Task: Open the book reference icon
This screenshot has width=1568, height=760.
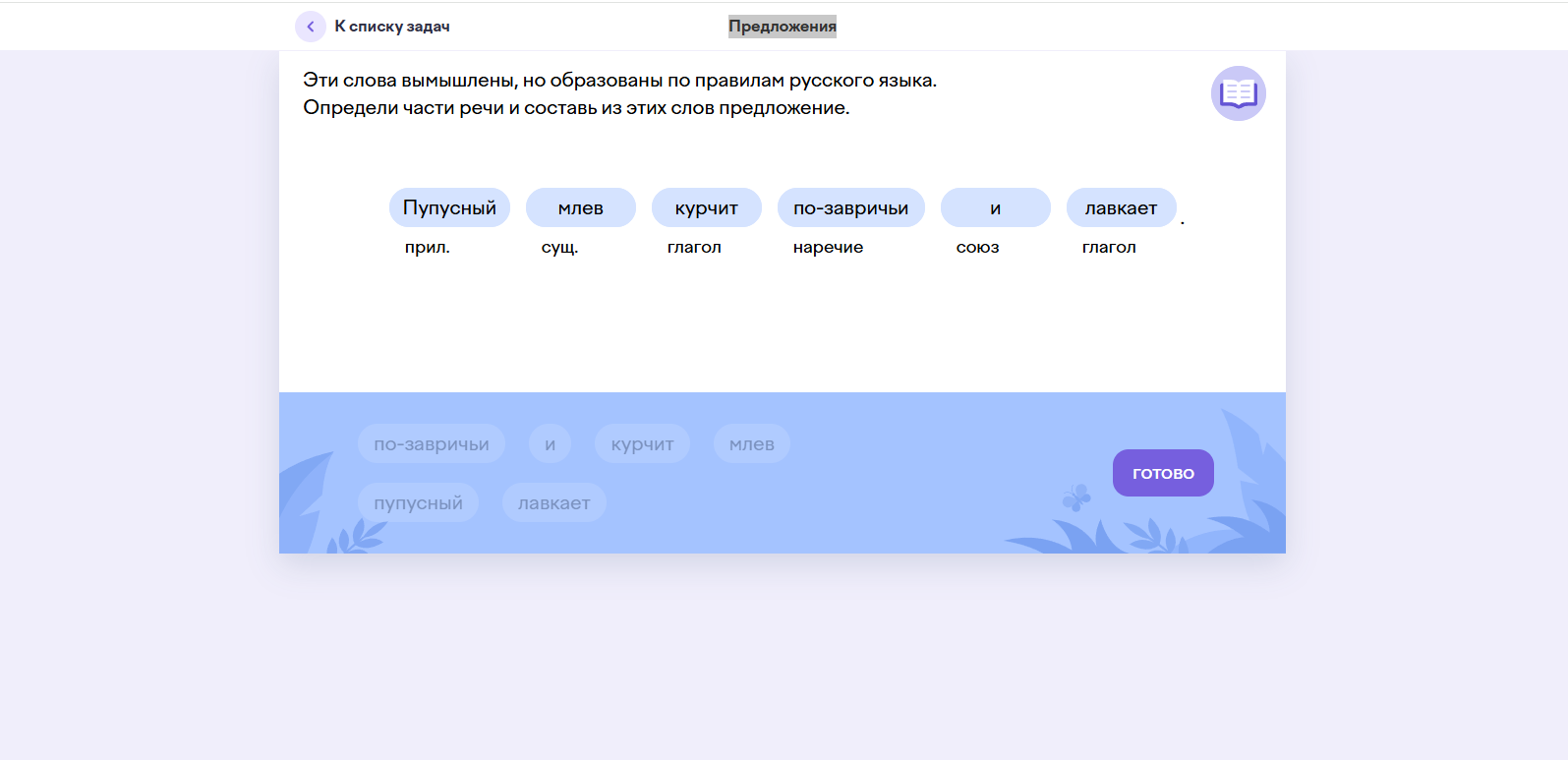Action: click(x=1238, y=93)
